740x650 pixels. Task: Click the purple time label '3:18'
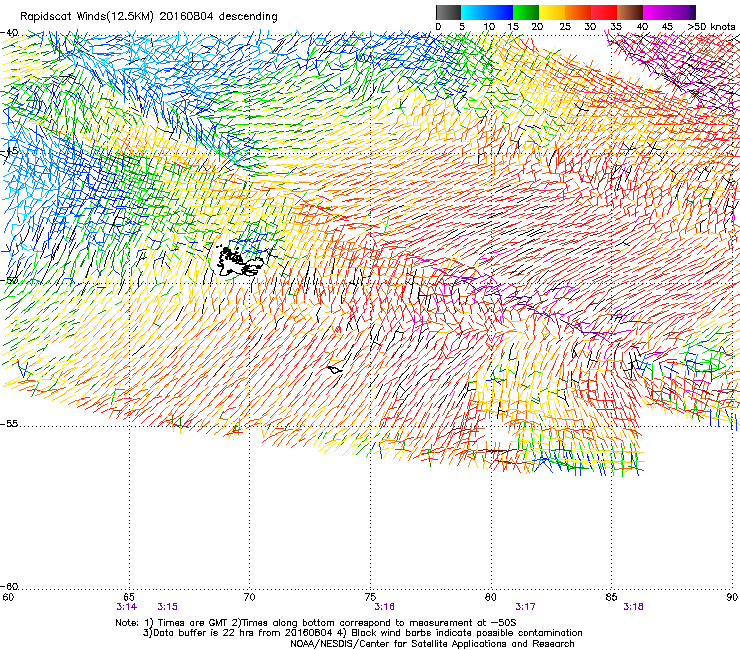click(x=633, y=607)
